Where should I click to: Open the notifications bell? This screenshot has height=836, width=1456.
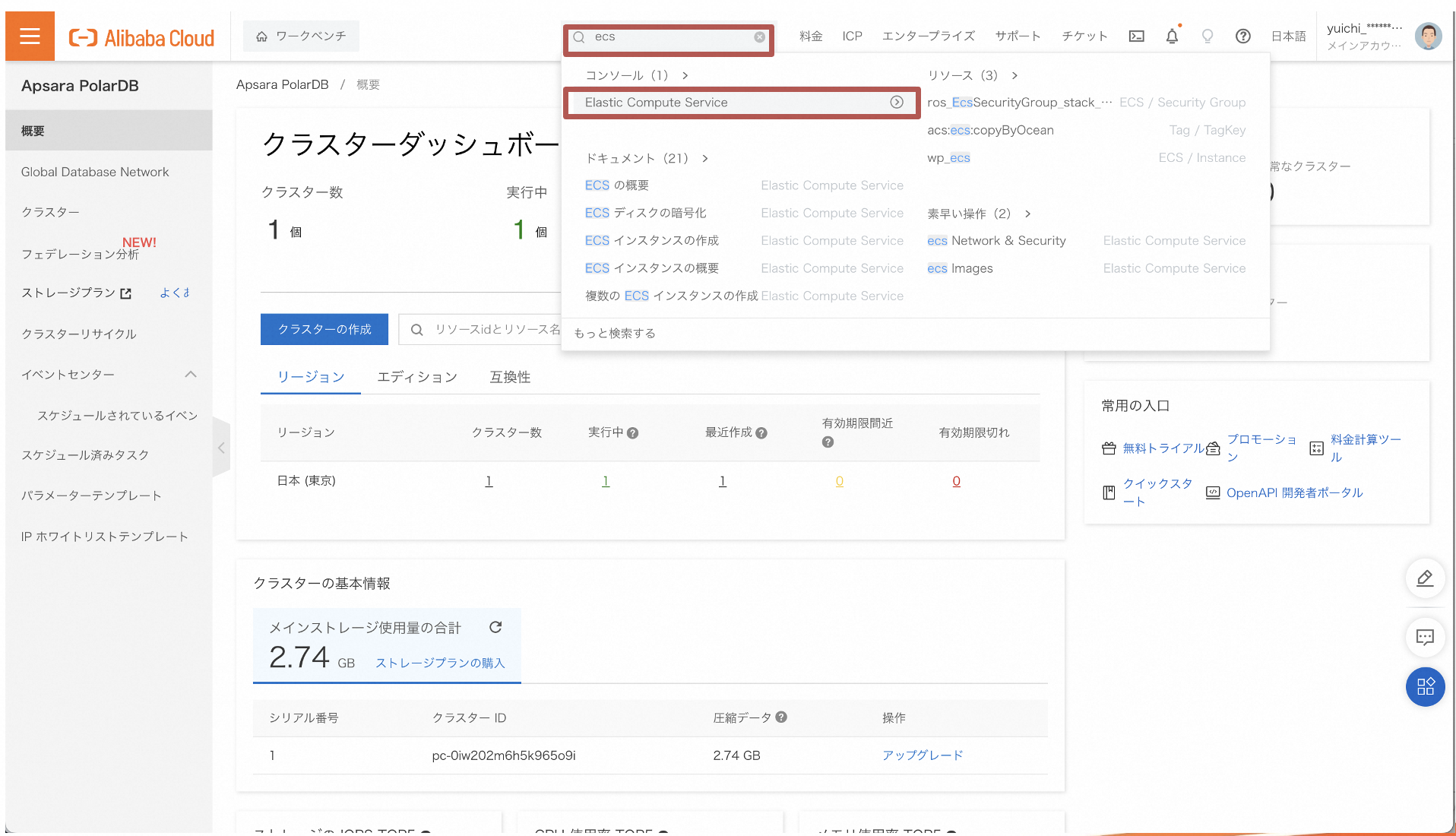click(1172, 36)
